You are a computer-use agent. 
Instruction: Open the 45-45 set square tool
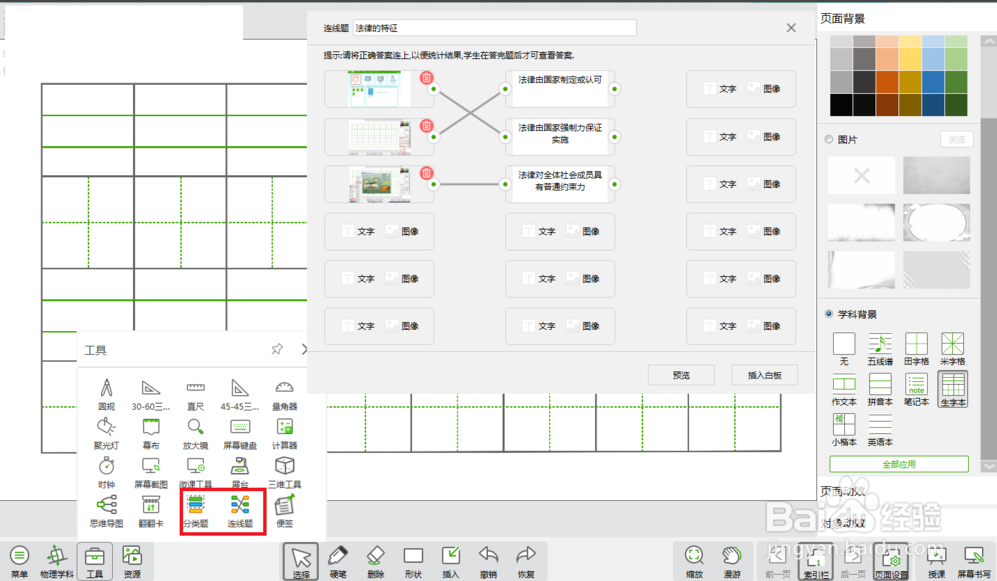click(x=240, y=394)
